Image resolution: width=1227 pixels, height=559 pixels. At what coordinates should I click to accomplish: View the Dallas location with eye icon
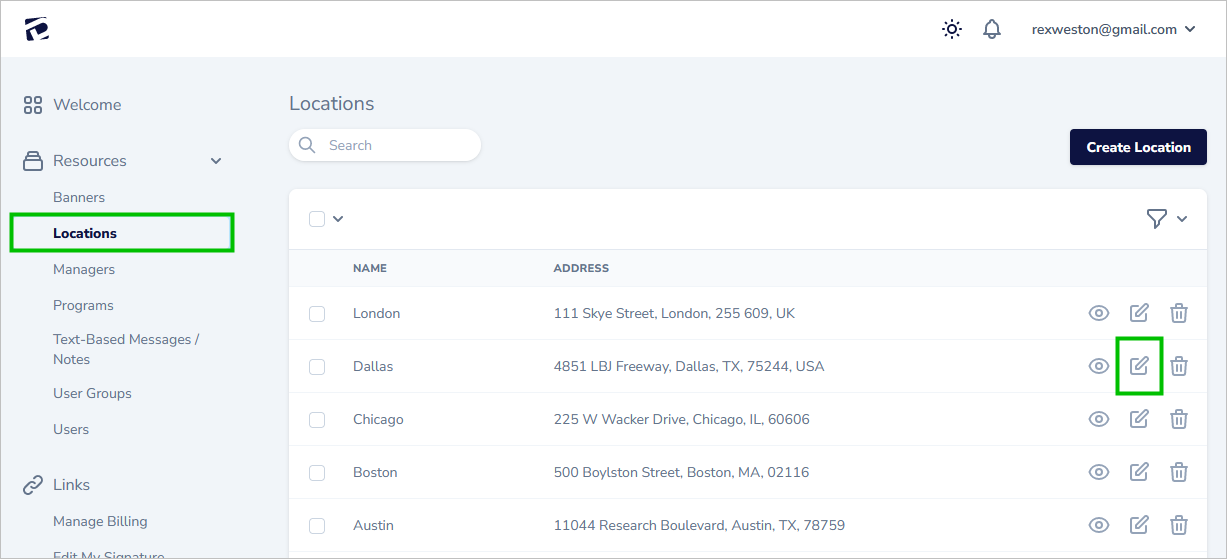pyautogui.click(x=1099, y=366)
